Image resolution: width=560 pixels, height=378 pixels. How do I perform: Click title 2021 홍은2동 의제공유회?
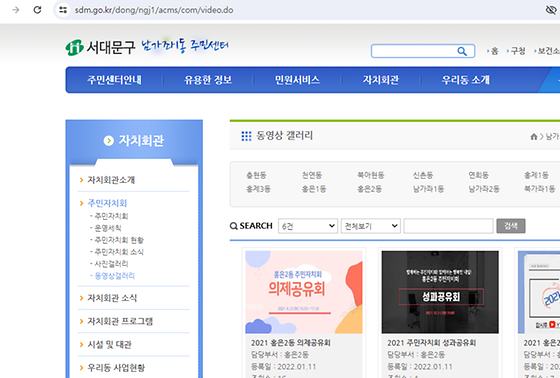point(291,343)
